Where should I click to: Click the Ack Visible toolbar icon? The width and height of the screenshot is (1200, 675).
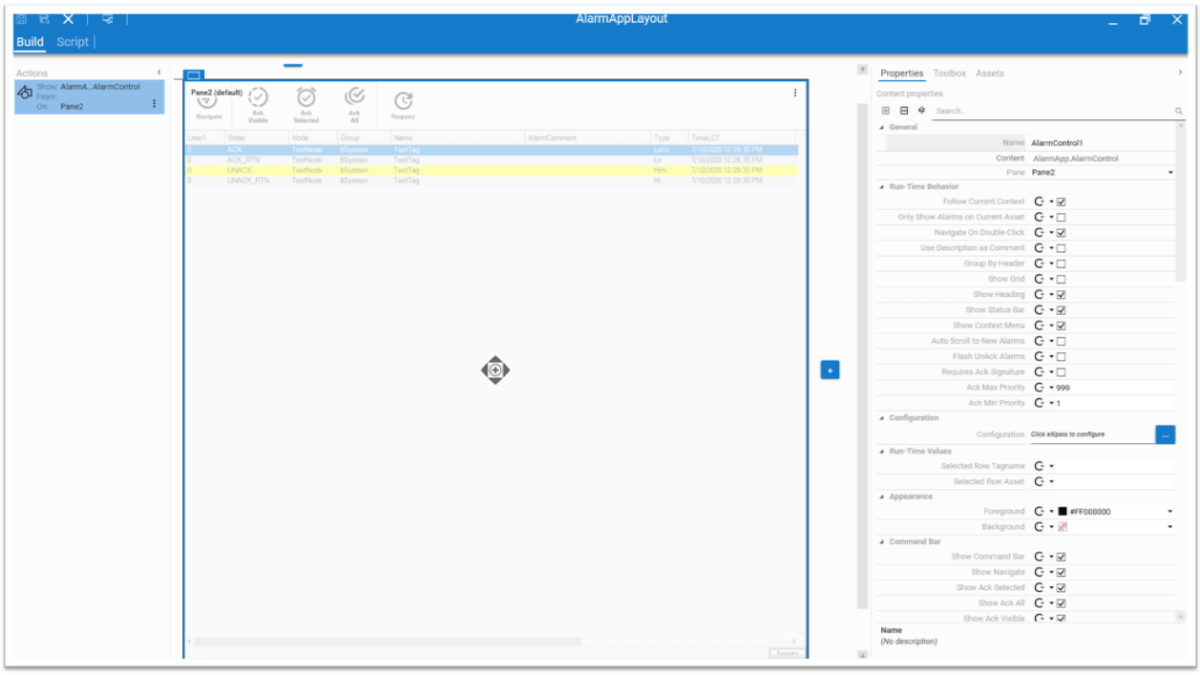258,98
